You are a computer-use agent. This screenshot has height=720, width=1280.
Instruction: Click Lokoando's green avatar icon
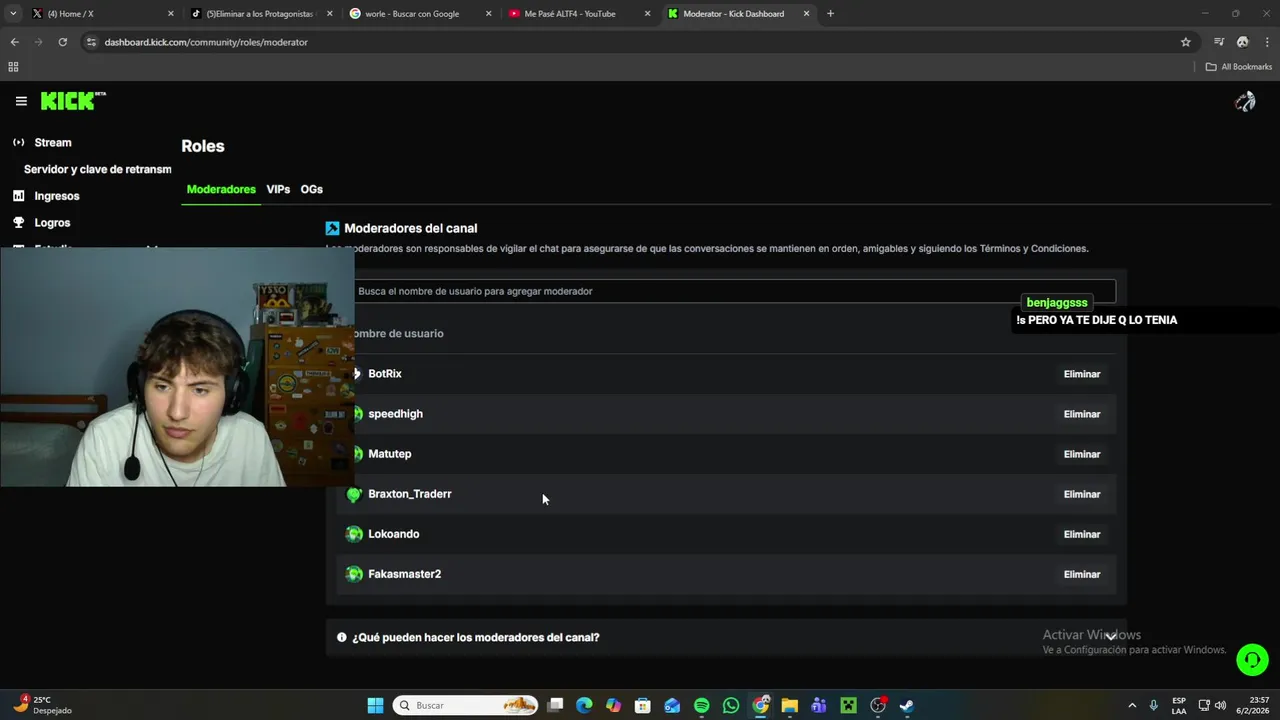point(354,534)
